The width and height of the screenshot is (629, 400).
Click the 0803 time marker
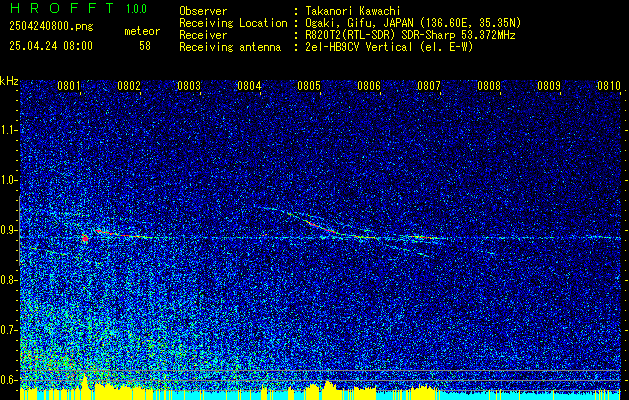(189, 86)
